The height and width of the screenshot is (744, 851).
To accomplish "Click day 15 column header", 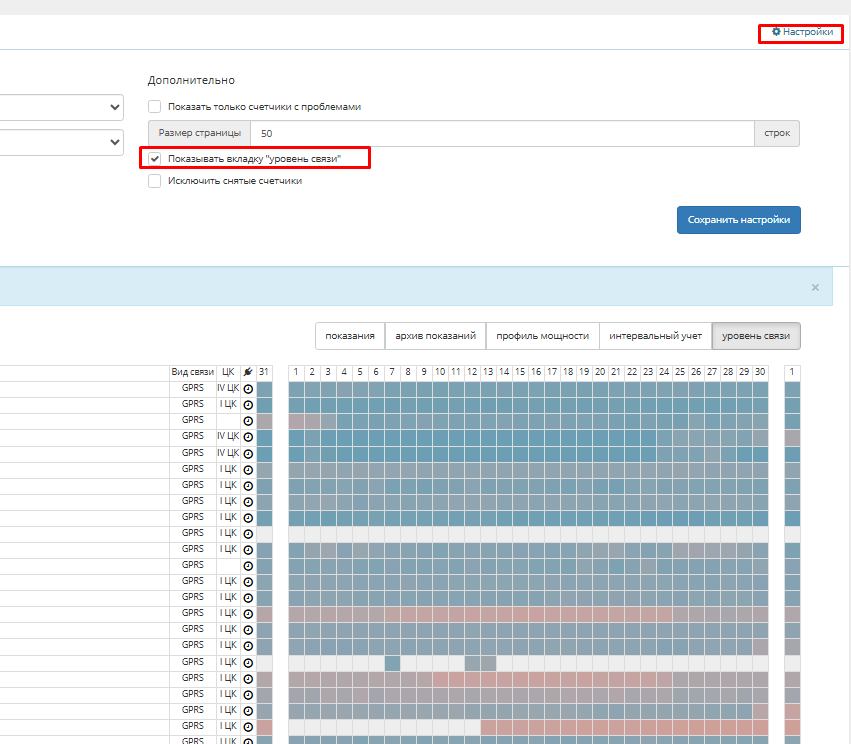I will 520,372.
